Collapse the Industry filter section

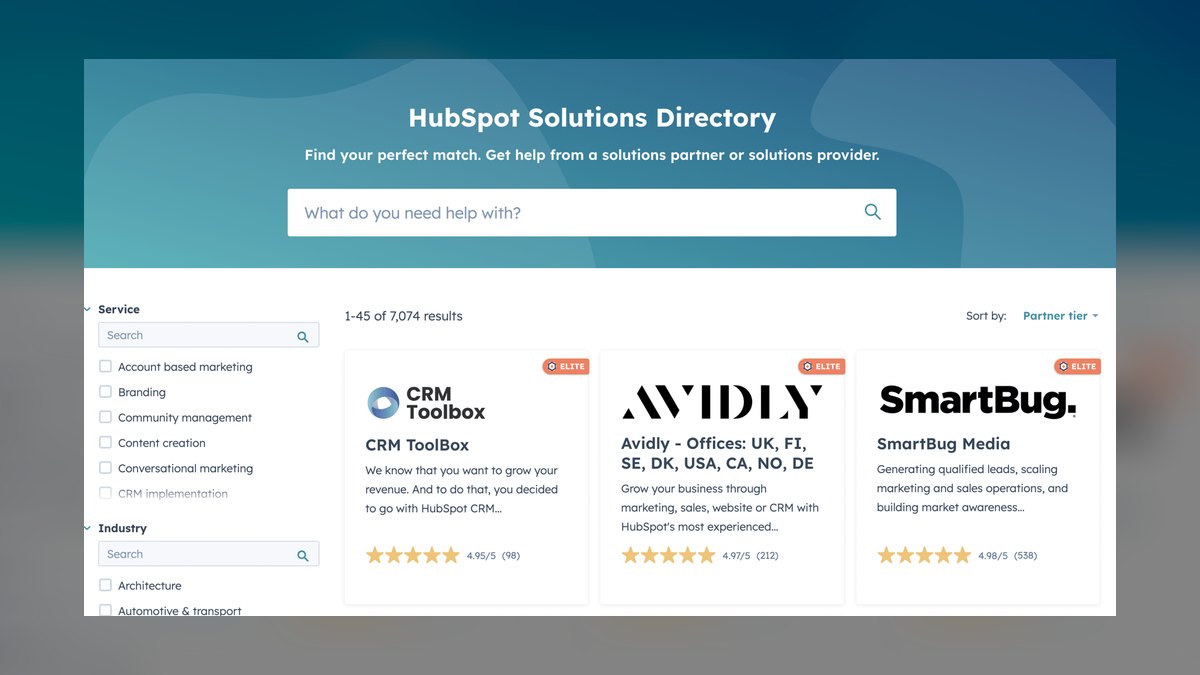click(88, 528)
